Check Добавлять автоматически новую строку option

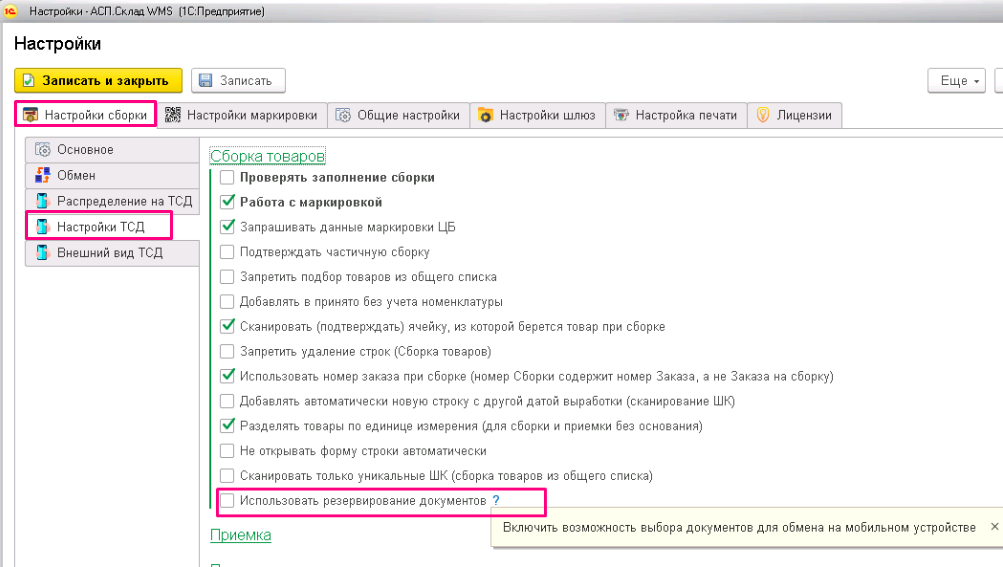tap(227, 401)
